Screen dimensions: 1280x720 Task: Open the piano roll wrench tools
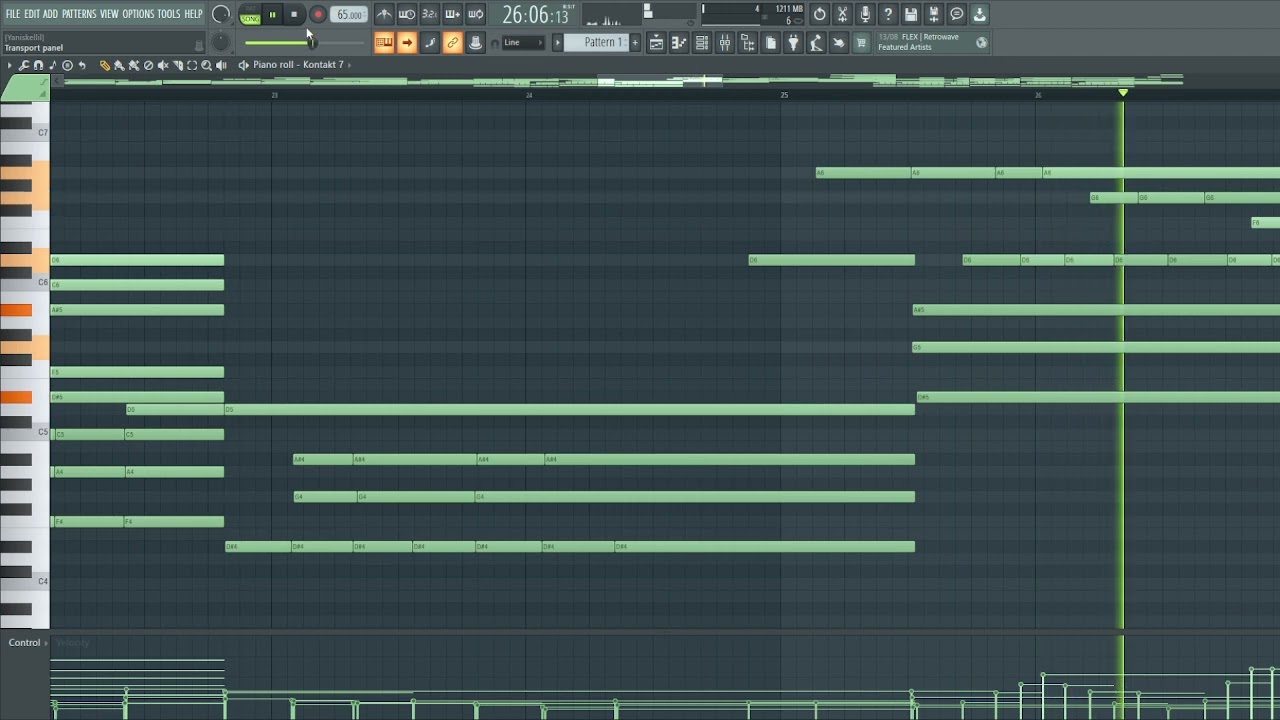pos(24,65)
